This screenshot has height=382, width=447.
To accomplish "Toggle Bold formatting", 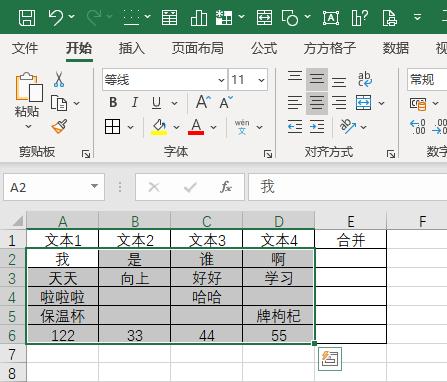I will [113, 102].
